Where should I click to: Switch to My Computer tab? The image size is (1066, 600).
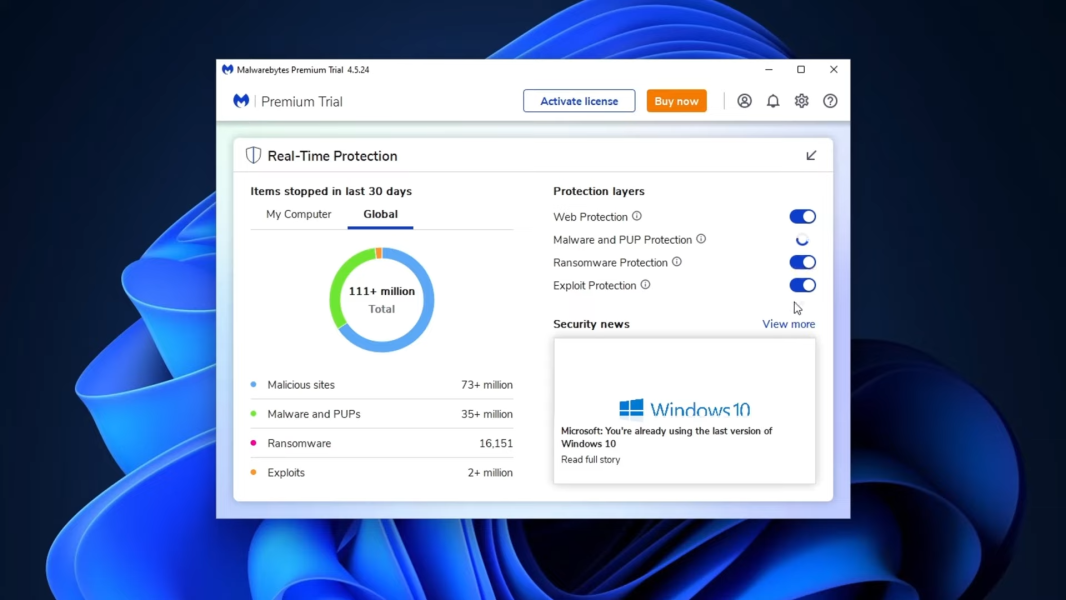pyautogui.click(x=298, y=214)
